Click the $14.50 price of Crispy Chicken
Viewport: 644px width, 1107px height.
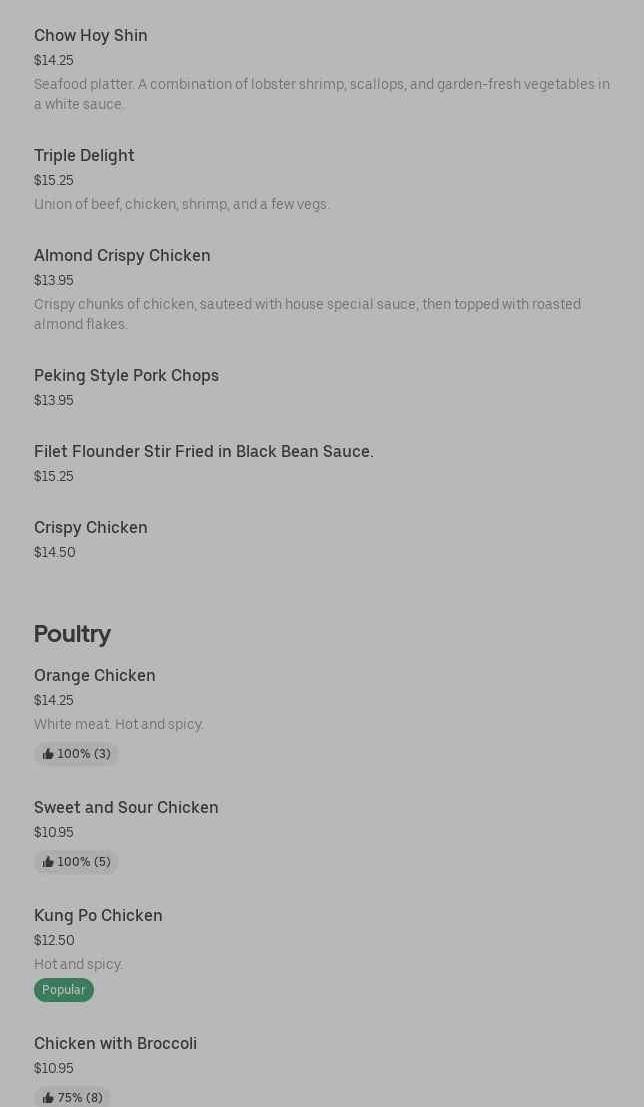tap(55, 553)
